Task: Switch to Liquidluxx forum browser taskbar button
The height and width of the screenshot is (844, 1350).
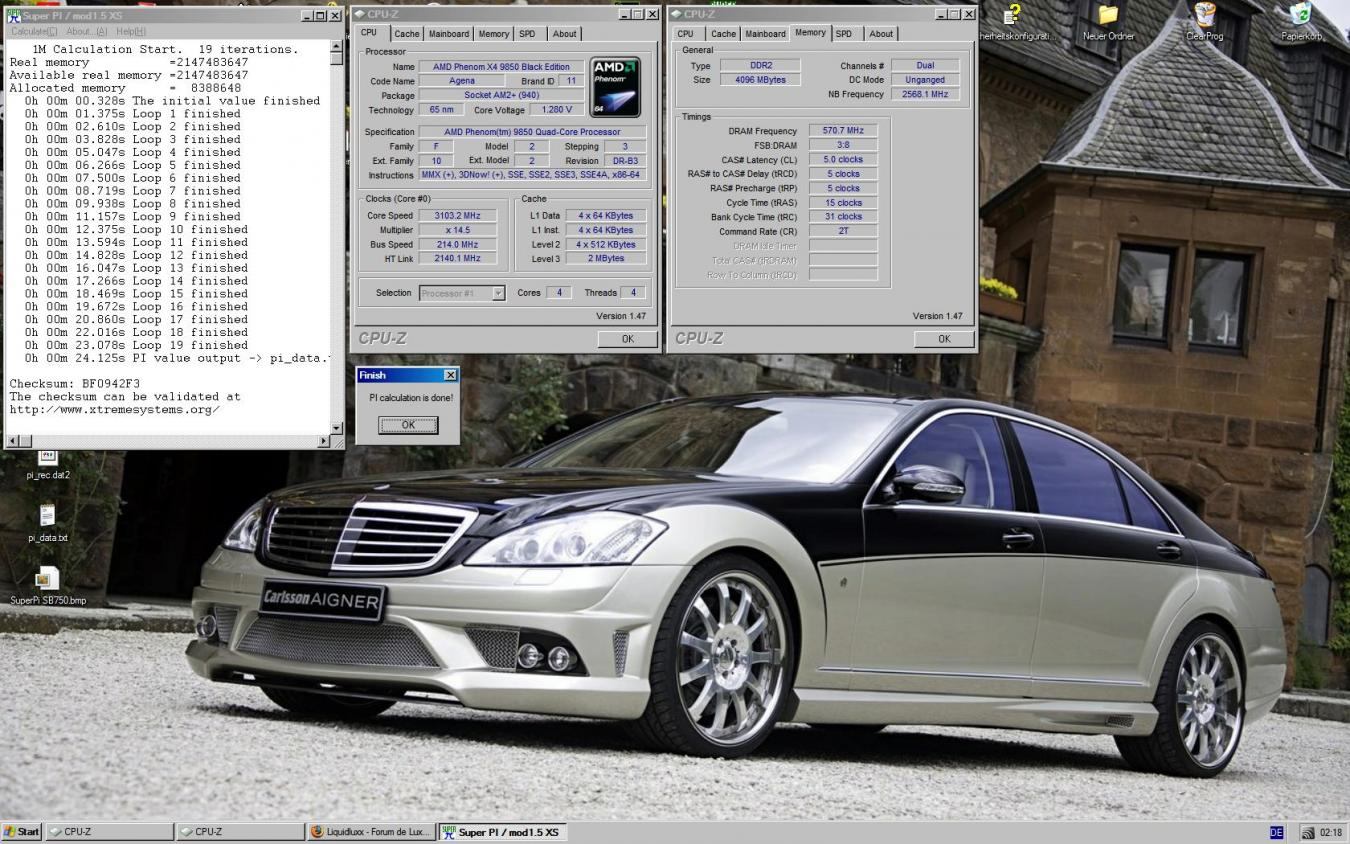Action: pyautogui.click(x=371, y=832)
